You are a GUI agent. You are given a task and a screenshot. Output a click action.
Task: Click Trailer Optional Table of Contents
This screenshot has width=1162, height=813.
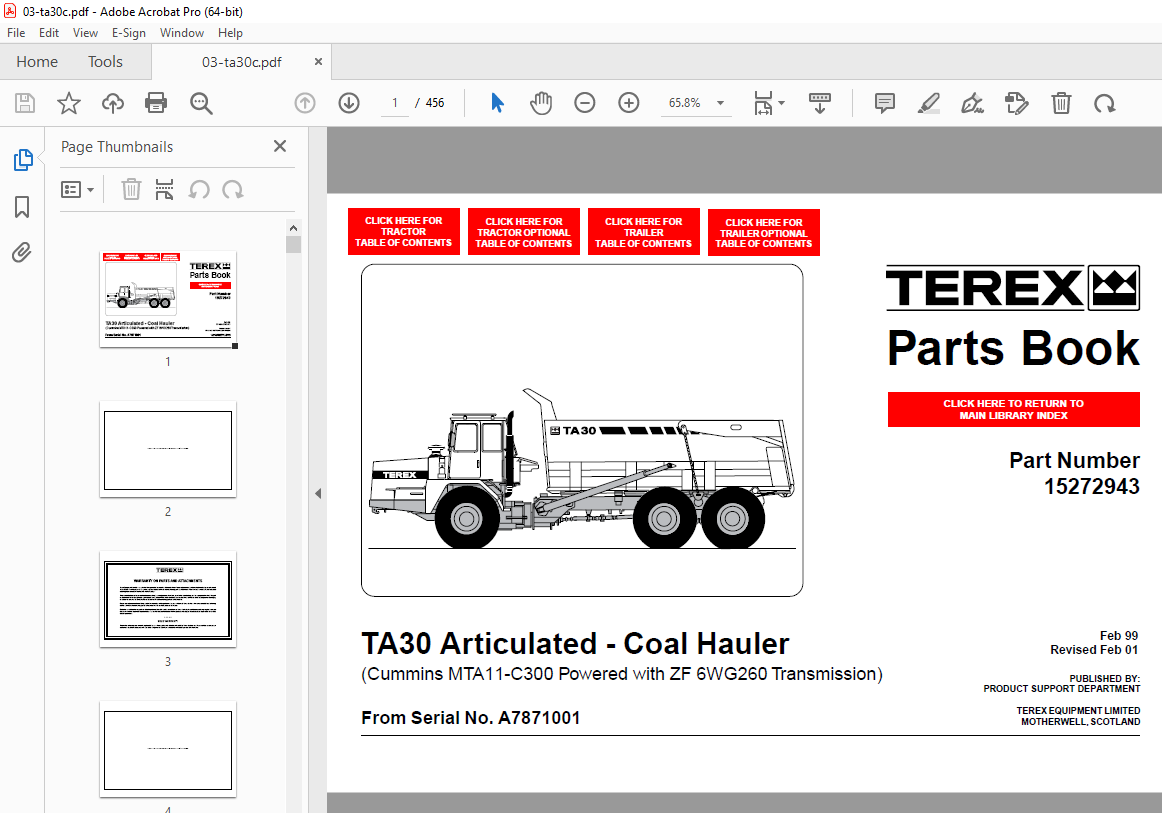[x=763, y=233]
